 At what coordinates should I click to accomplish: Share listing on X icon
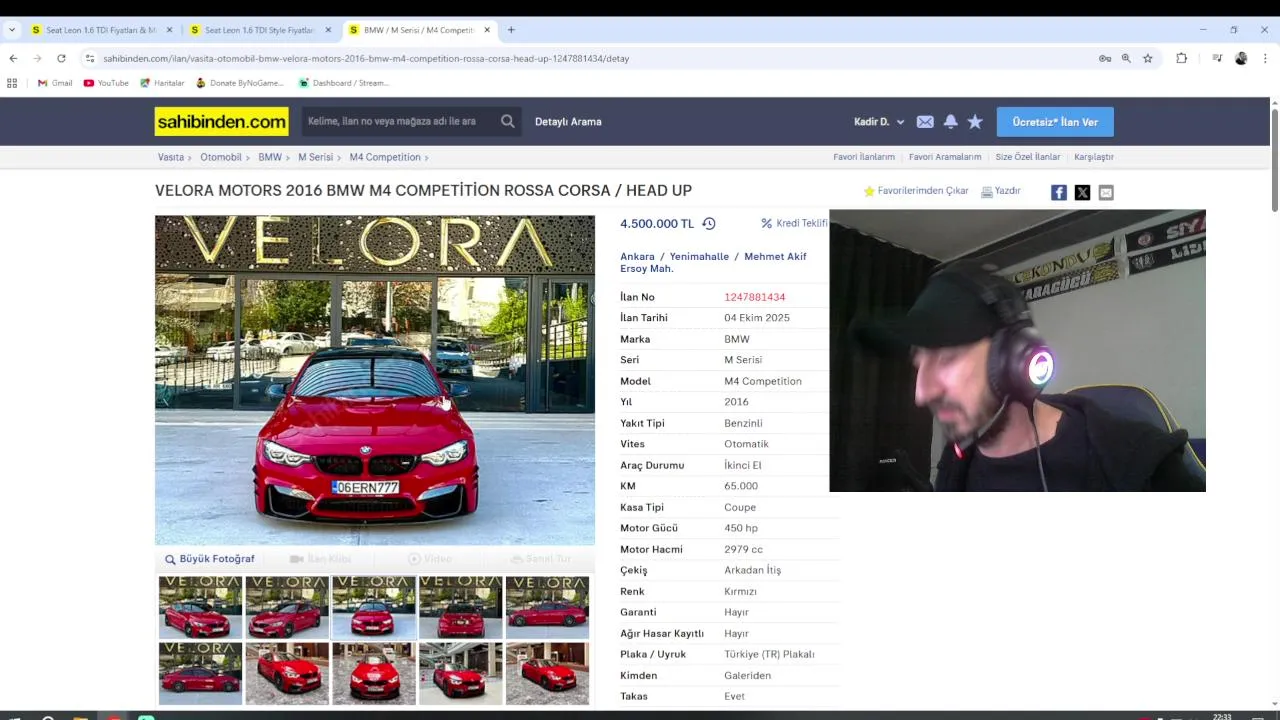(1082, 192)
